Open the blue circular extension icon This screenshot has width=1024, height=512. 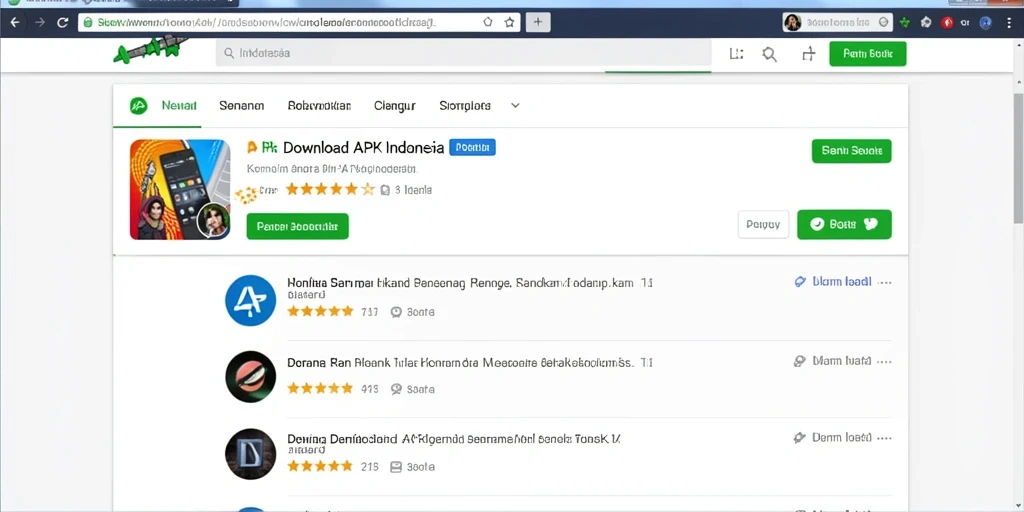(x=986, y=22)
